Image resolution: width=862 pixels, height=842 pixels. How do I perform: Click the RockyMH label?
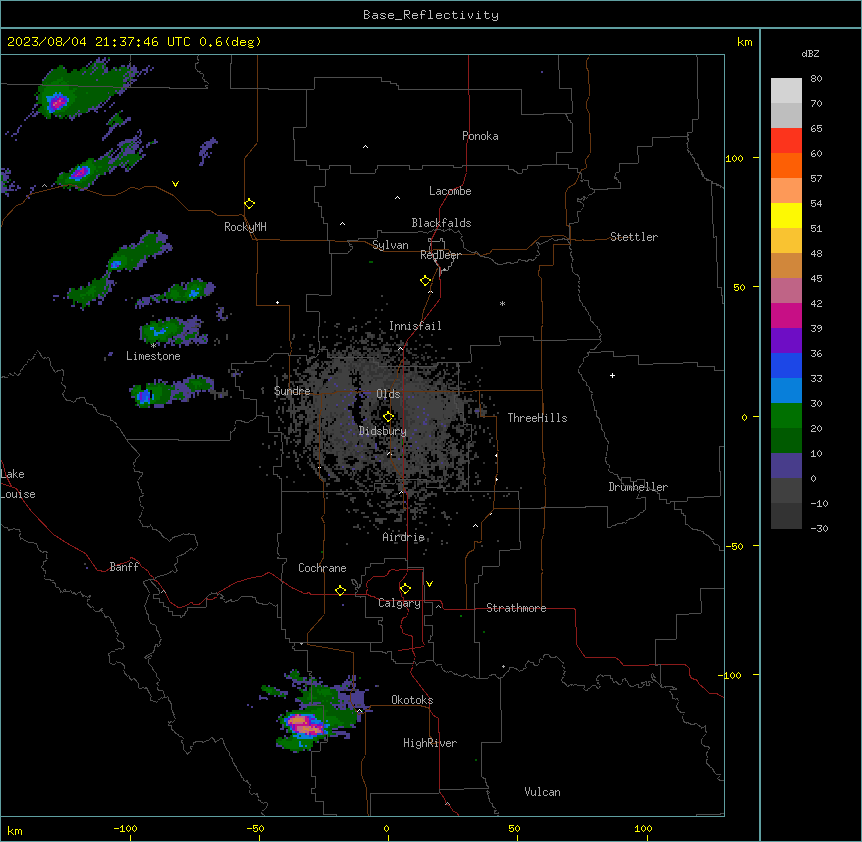(x=245, y=227)
